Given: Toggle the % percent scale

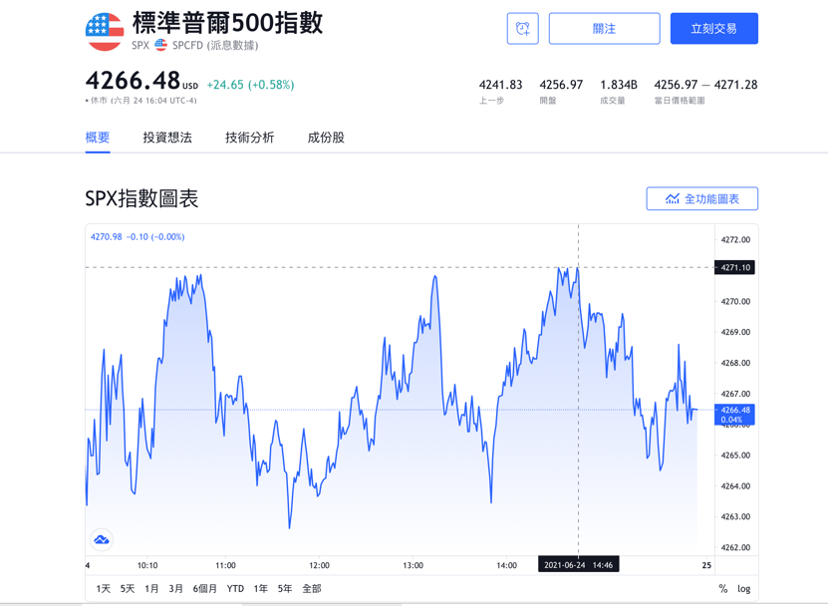Looking at the screenshot, I should click(x=724, y=590).
